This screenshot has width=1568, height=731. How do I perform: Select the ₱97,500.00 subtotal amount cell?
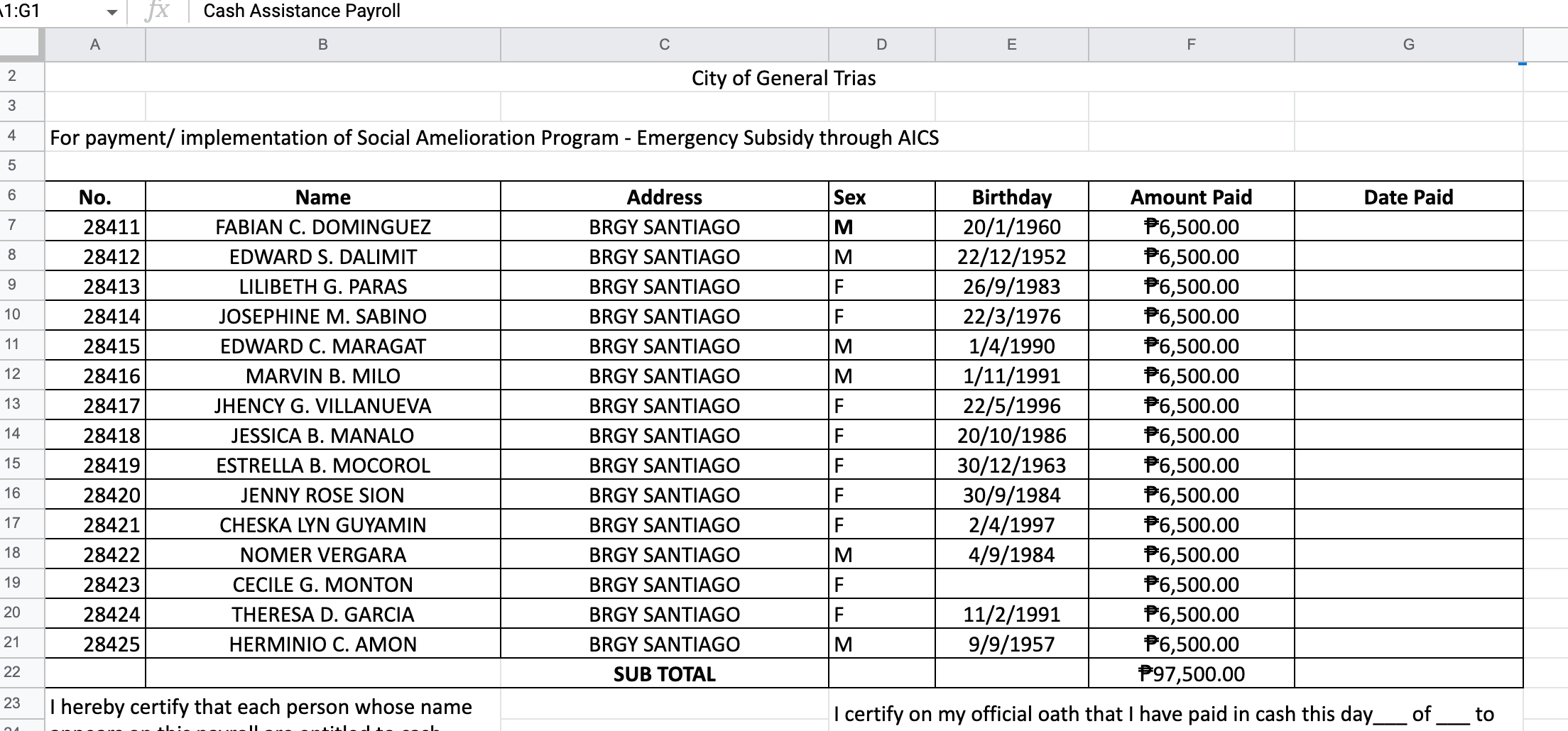1191,674
